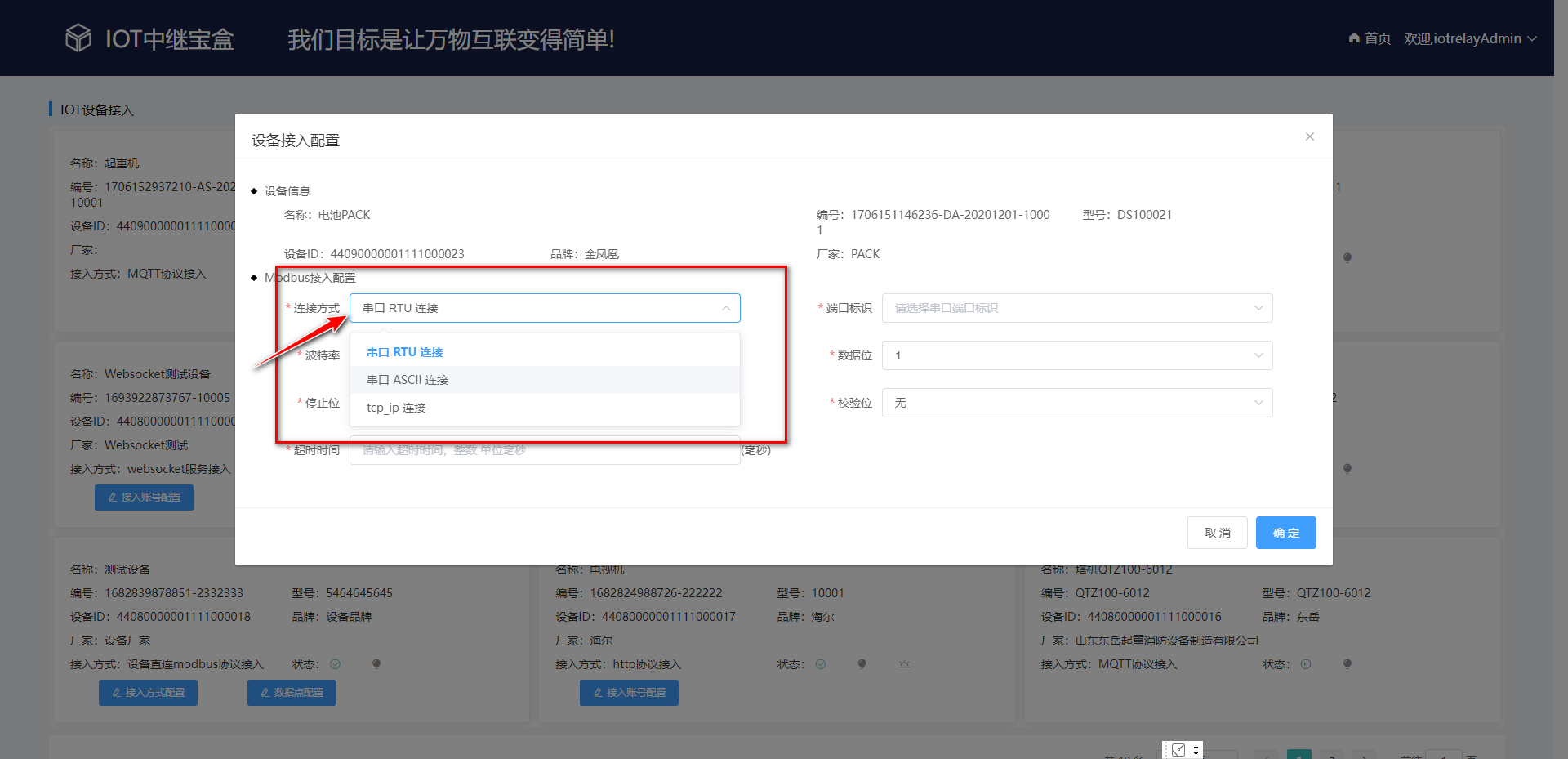The image size is (1568, 759).
Task: Click the 取消 cancel button
Action: tap(1218, 532)
